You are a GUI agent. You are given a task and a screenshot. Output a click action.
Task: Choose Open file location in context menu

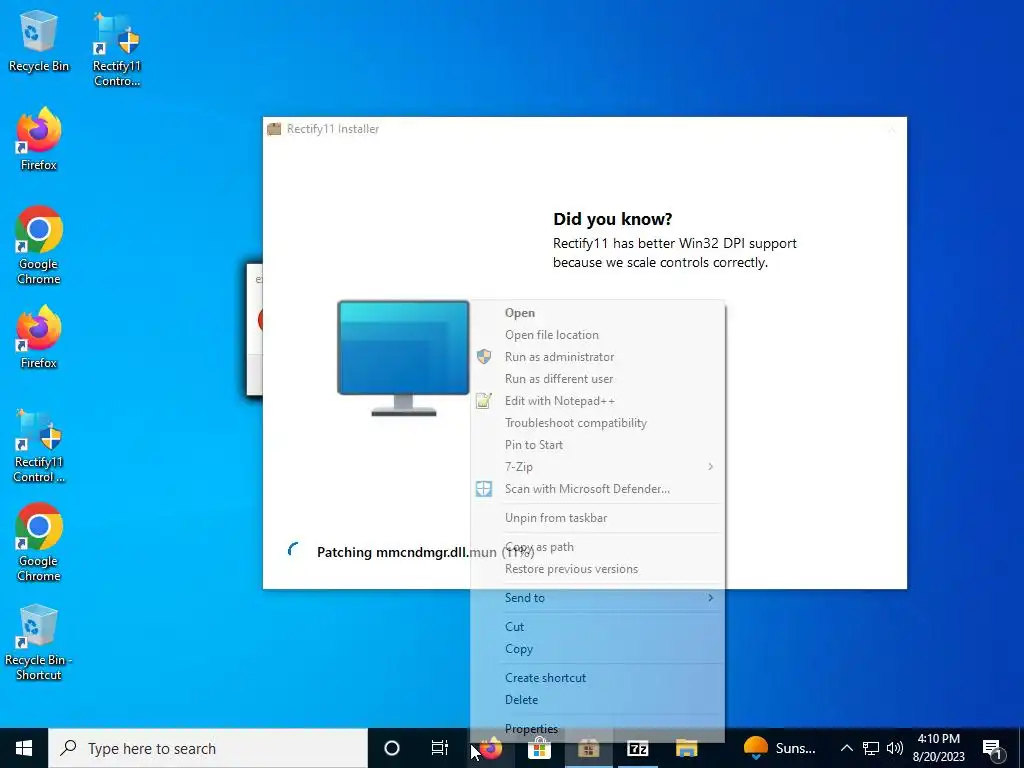598,335
